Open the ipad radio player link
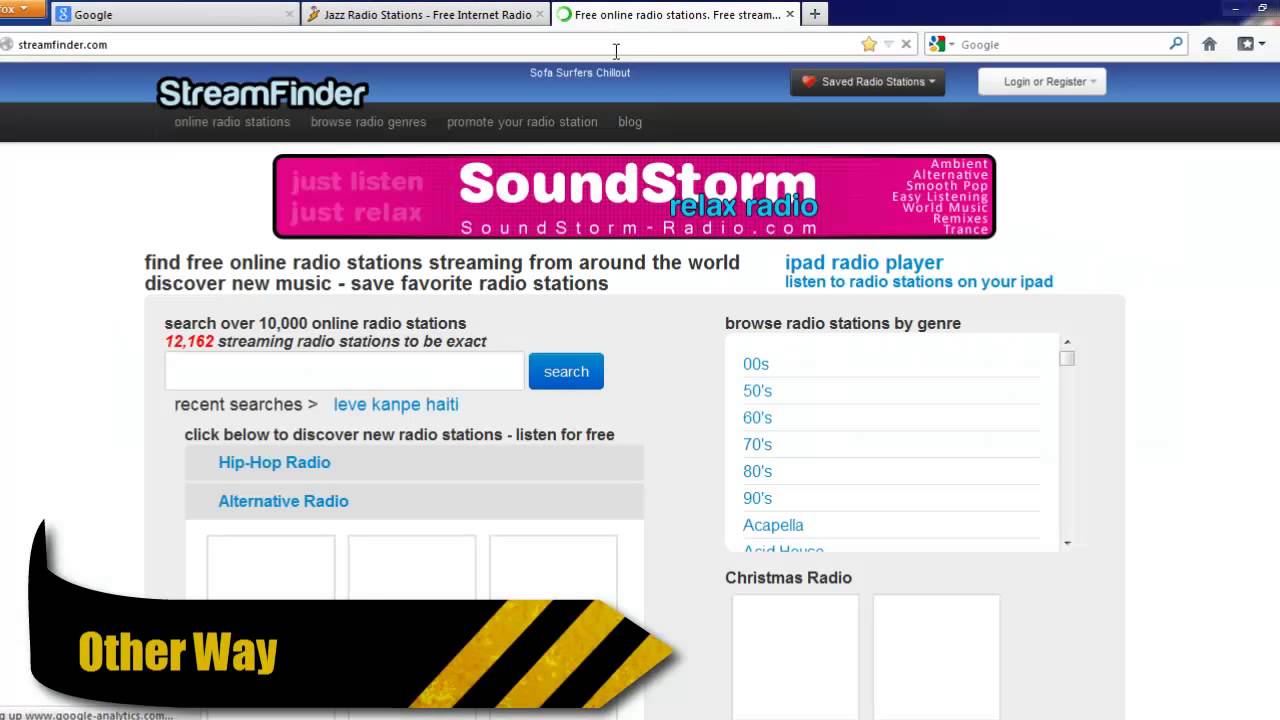Viewport: 1280px width, 720px height. click(864, 262)
